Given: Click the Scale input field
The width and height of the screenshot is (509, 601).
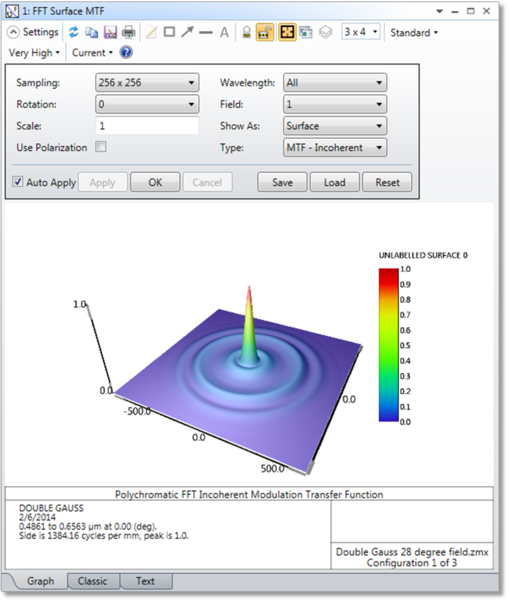Looking at the screenshot, I should [147, 126].
